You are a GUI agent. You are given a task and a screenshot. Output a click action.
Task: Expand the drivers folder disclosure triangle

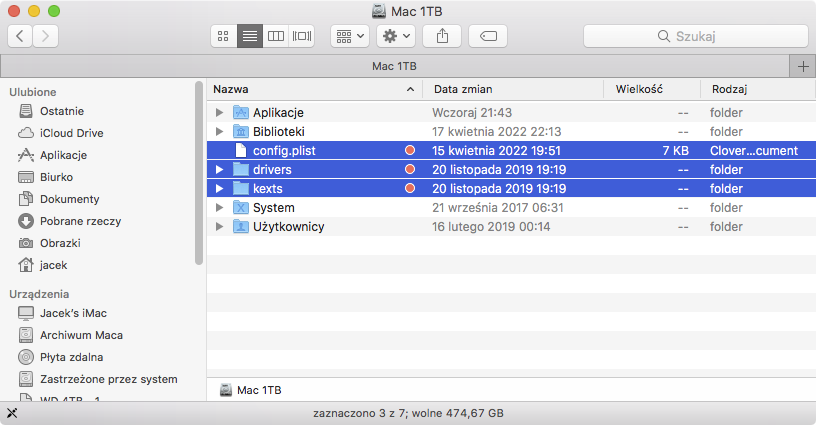point(220,170)
